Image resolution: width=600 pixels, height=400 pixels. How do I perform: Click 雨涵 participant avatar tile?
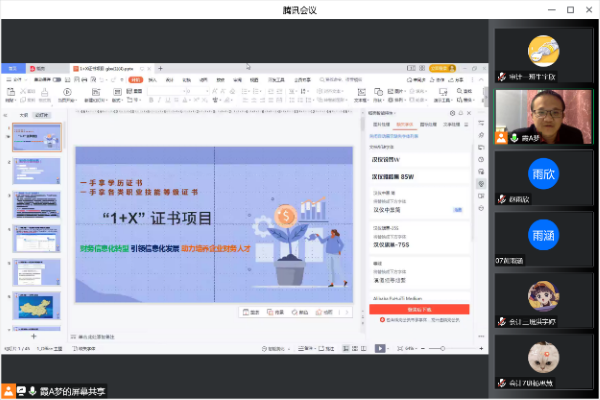pyautogui.click(x=542, y=236)
